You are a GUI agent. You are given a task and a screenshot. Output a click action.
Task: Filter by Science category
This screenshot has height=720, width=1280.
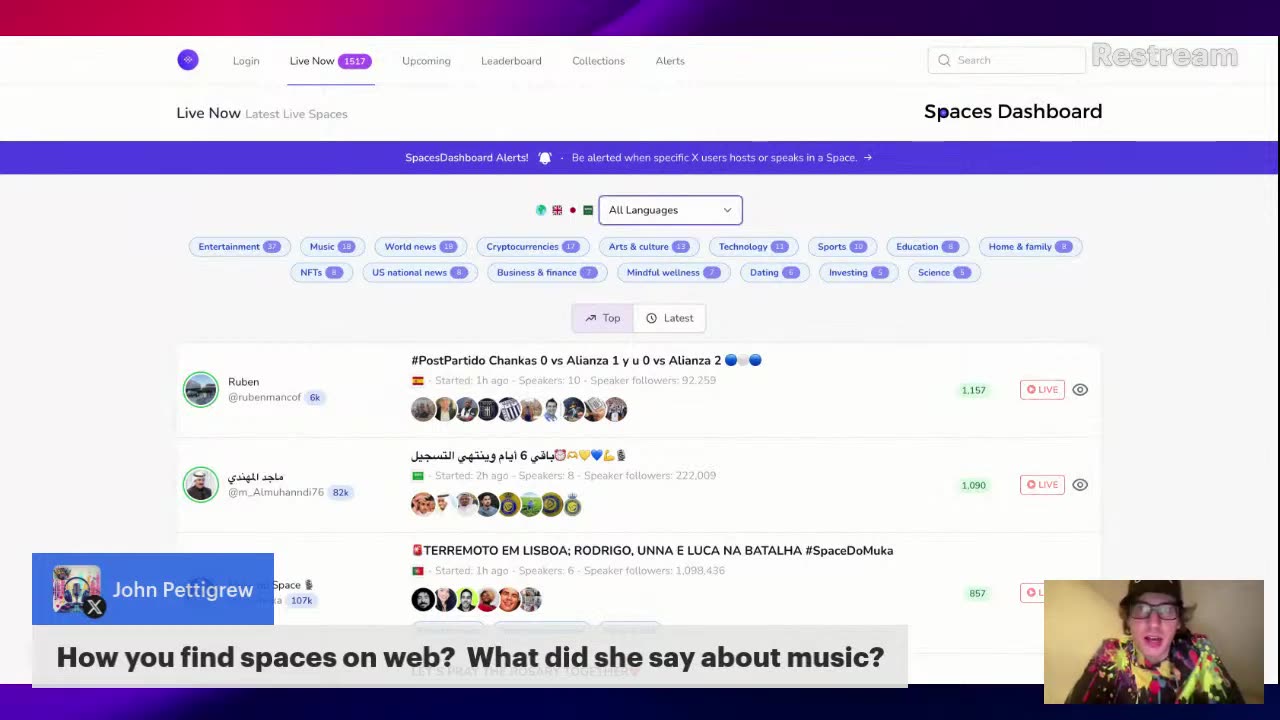(x=944, y=273)
